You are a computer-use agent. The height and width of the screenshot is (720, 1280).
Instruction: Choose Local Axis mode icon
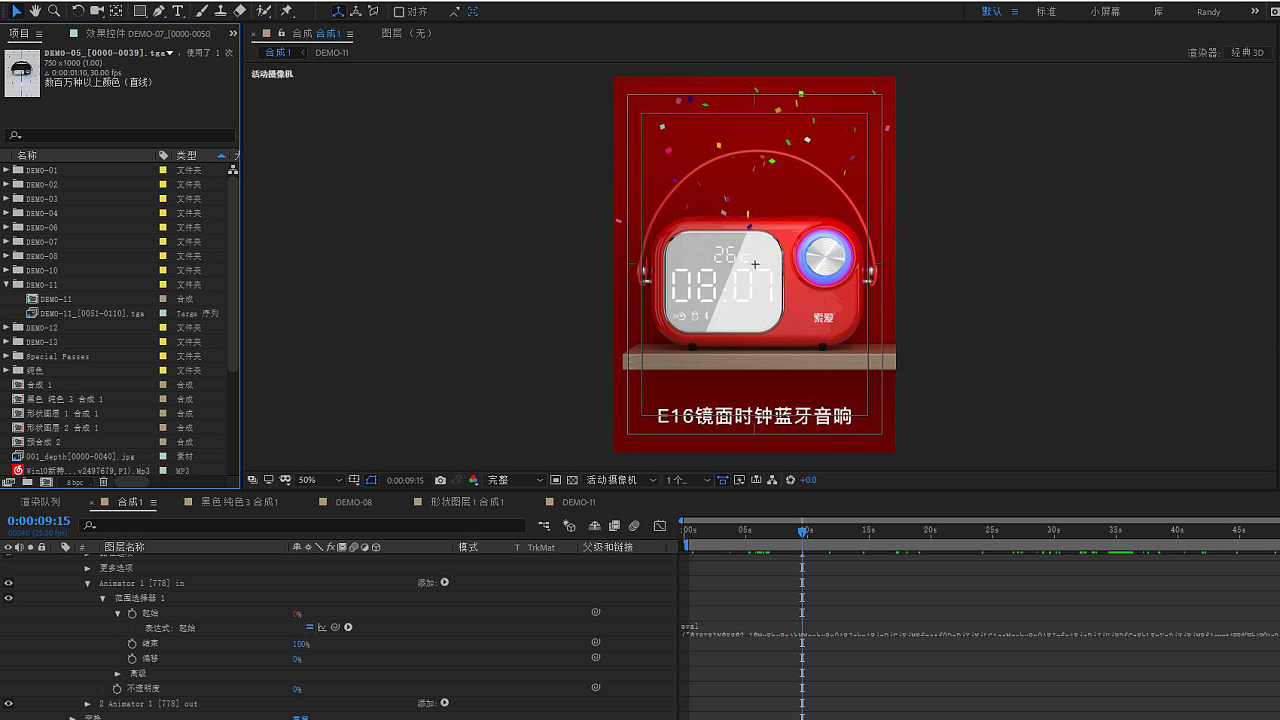pos(337,11)
